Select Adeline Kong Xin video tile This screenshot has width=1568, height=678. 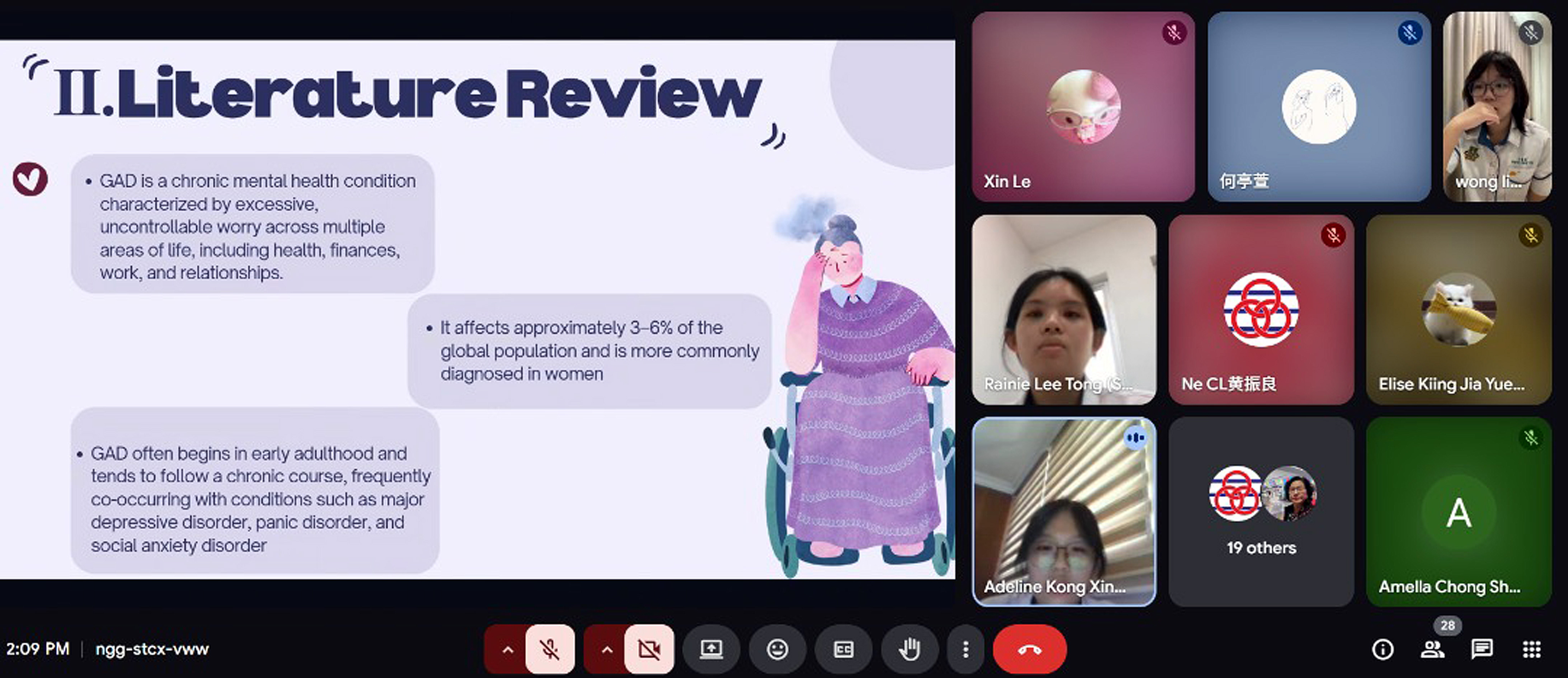point(1064,511)
